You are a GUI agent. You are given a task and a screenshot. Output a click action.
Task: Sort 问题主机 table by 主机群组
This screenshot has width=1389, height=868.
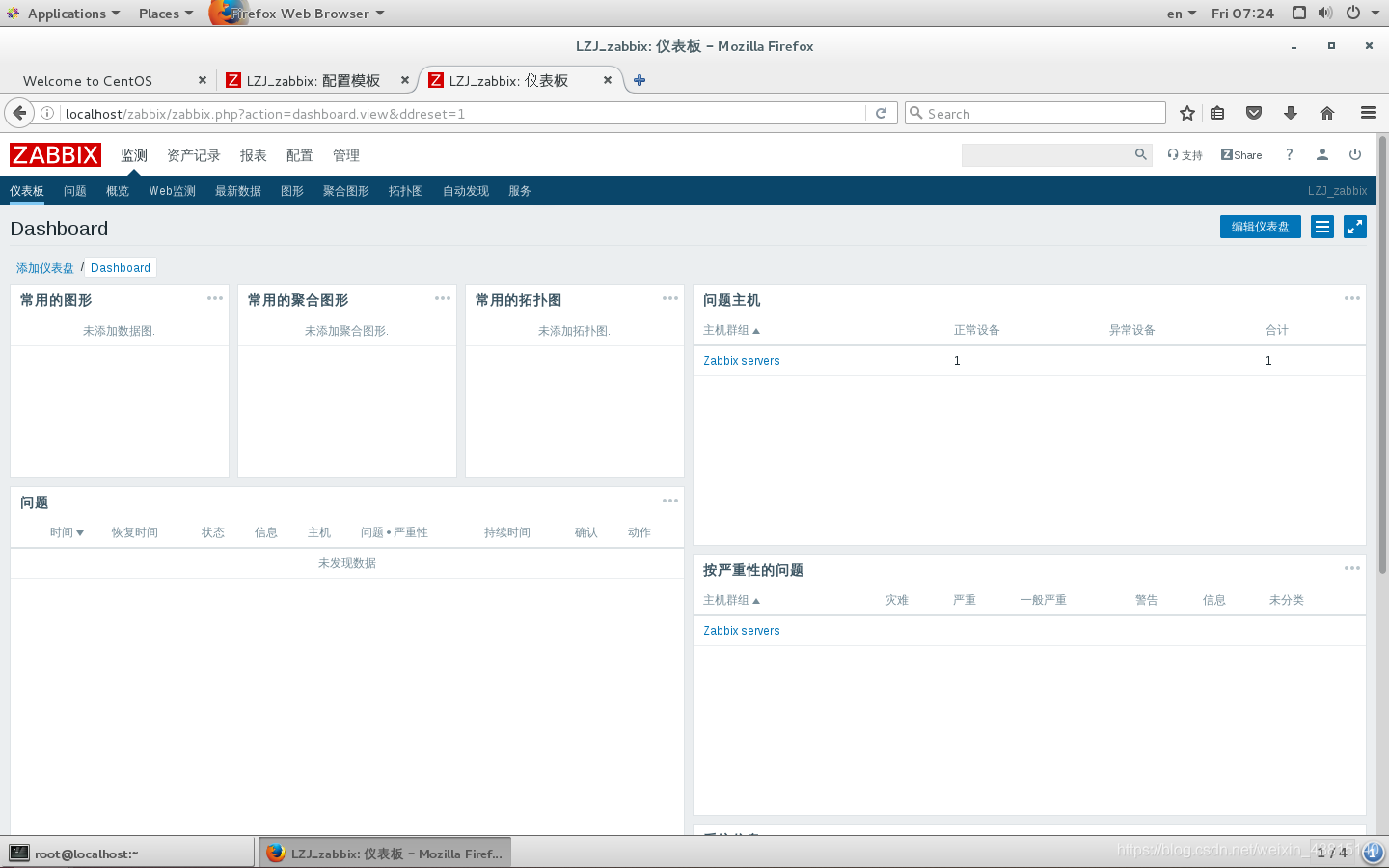(x=731, y=330)
